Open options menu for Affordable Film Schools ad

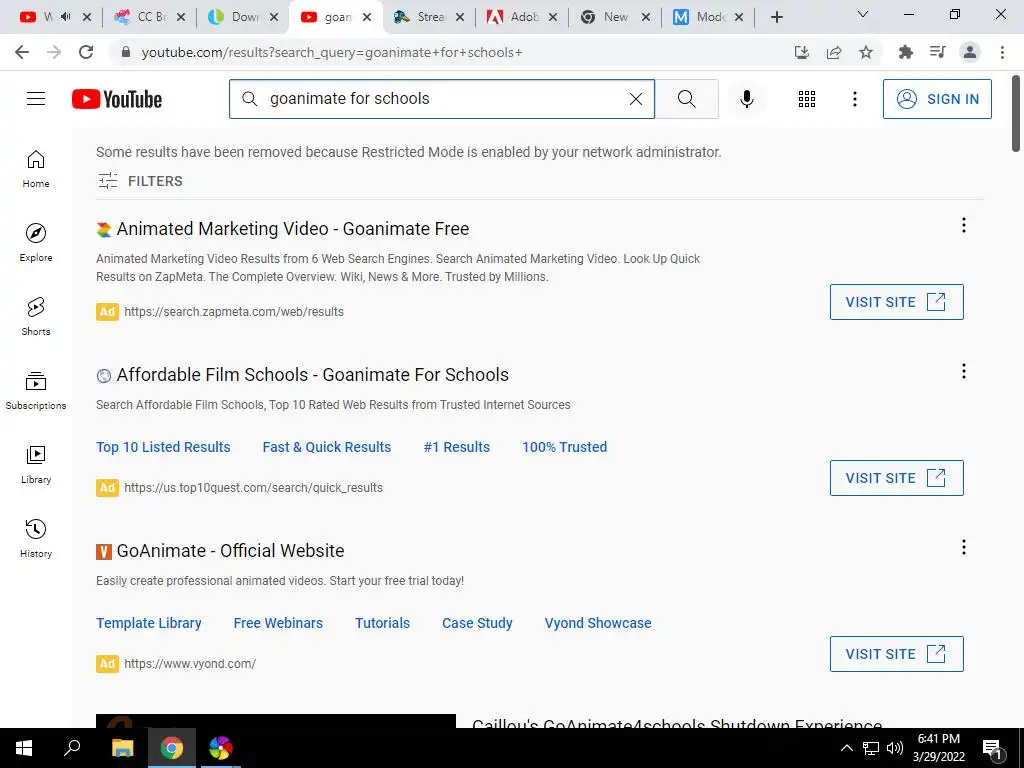963,372
